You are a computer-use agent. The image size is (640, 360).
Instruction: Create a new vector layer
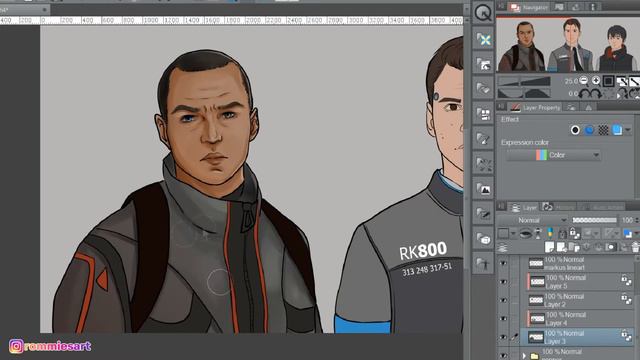562,247
